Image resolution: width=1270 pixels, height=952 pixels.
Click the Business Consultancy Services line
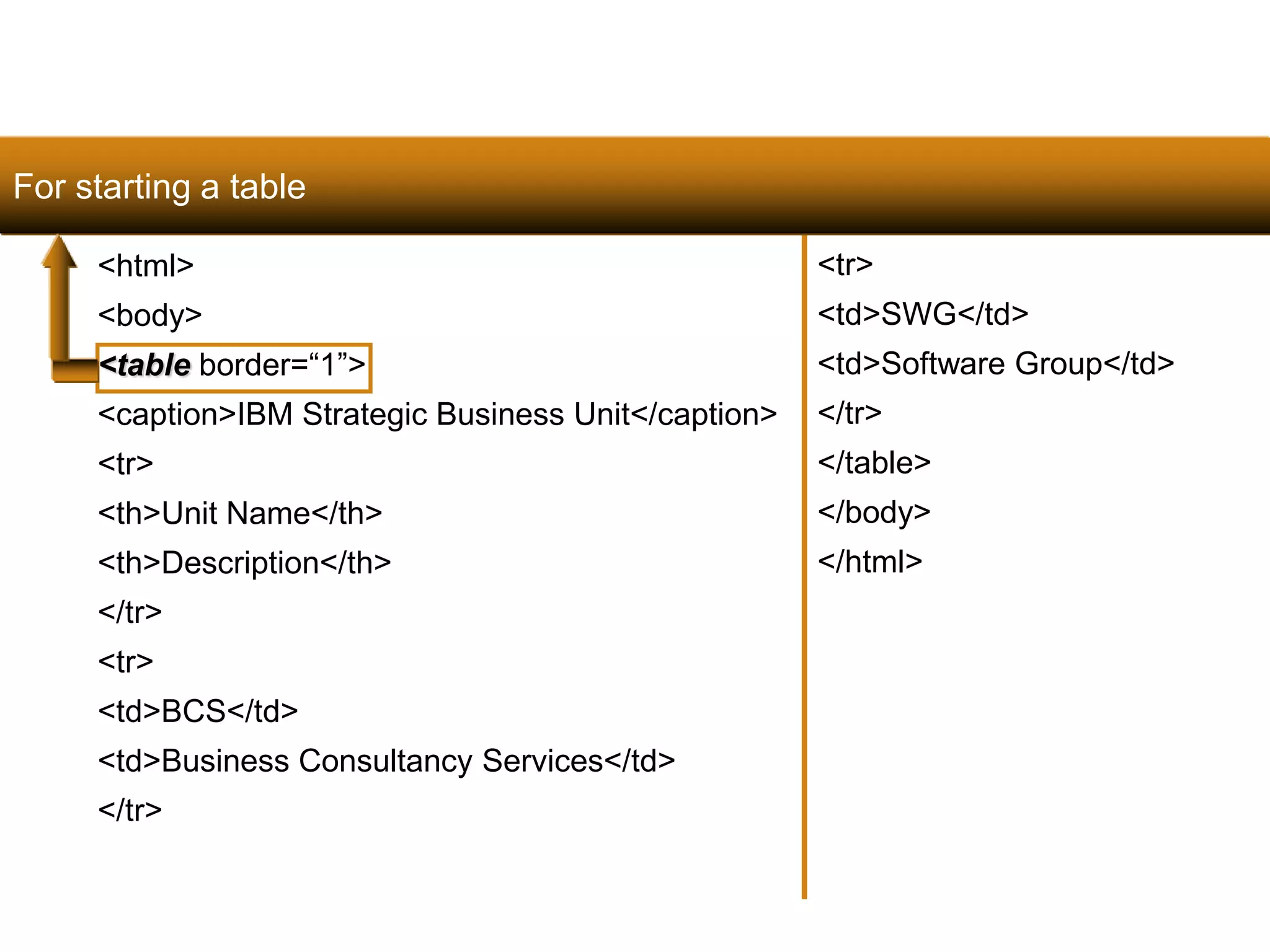point(386,760)
